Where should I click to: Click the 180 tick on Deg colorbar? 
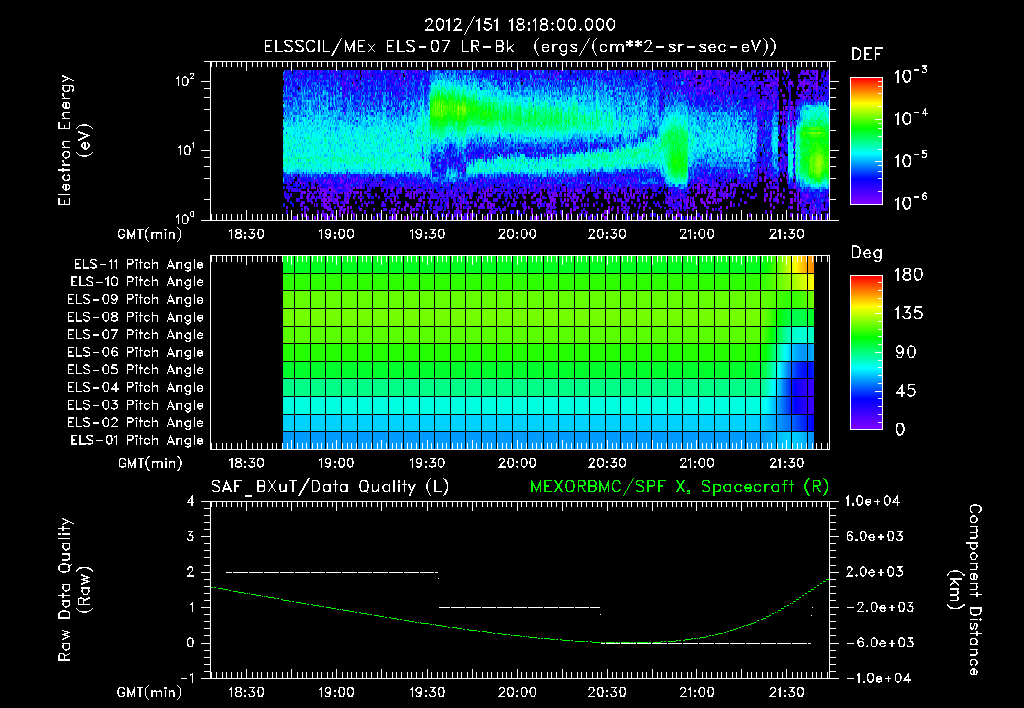click(908, 275)
